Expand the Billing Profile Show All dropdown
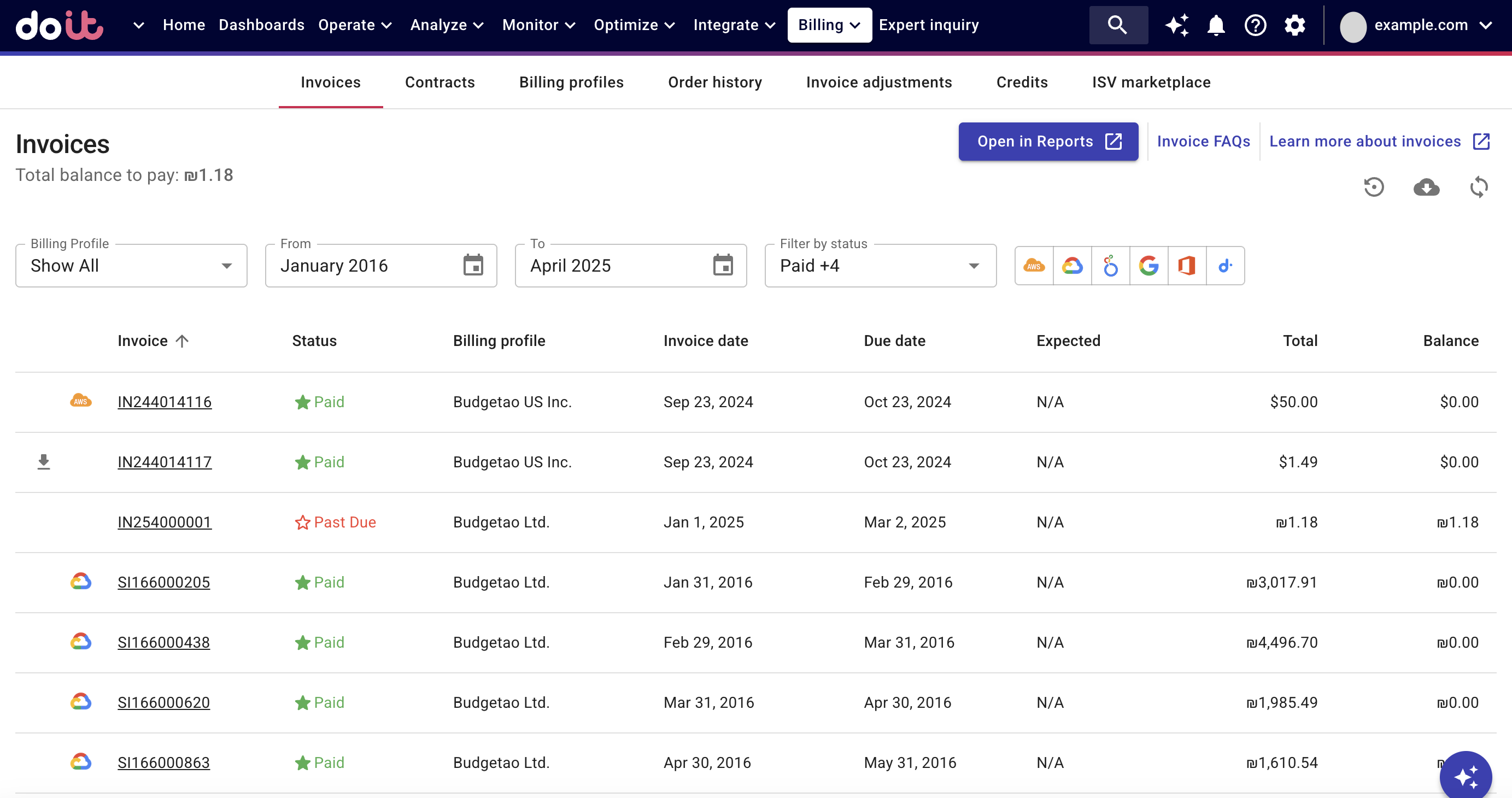This screenshot has width=1512, height=798. [131, 266]
